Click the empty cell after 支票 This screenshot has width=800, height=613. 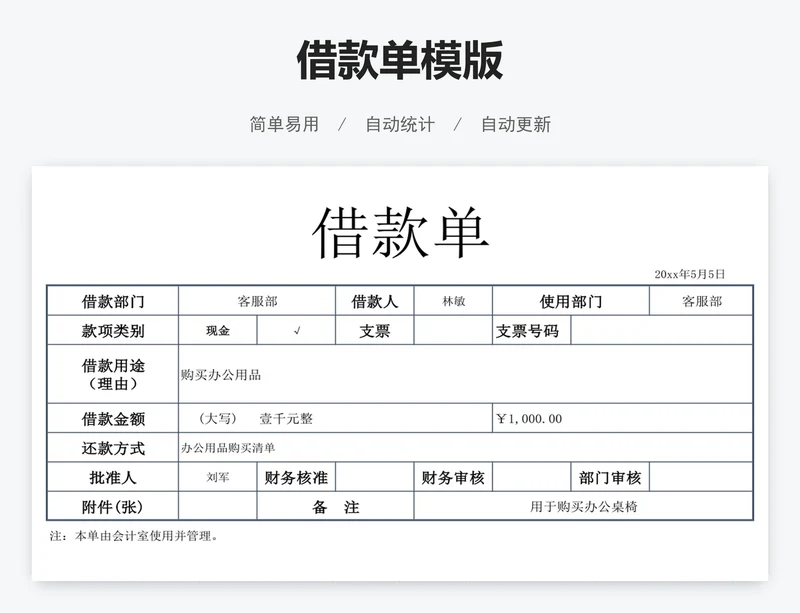[453, 330]
